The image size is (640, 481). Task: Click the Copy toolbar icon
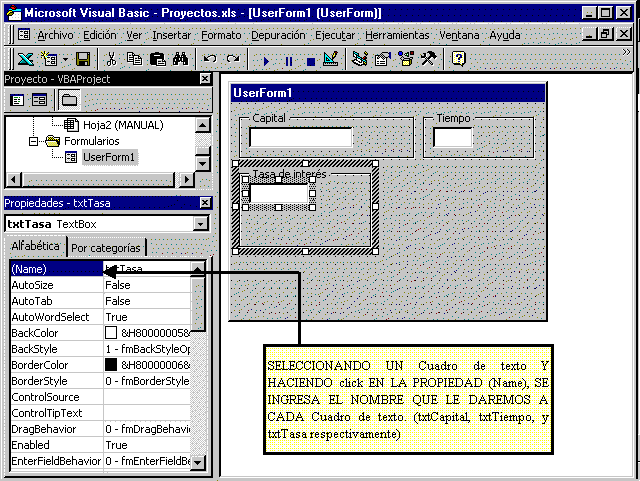coord(134,60)
